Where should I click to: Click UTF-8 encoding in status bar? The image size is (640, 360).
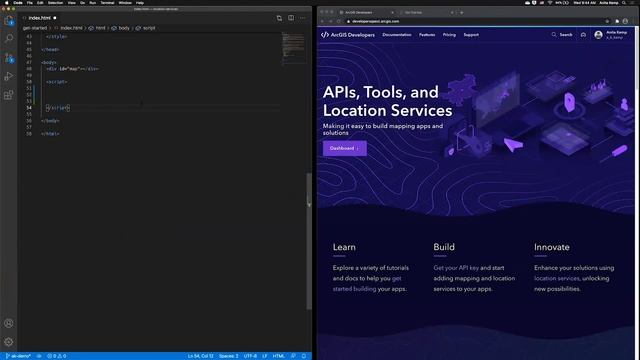point(250,356)
